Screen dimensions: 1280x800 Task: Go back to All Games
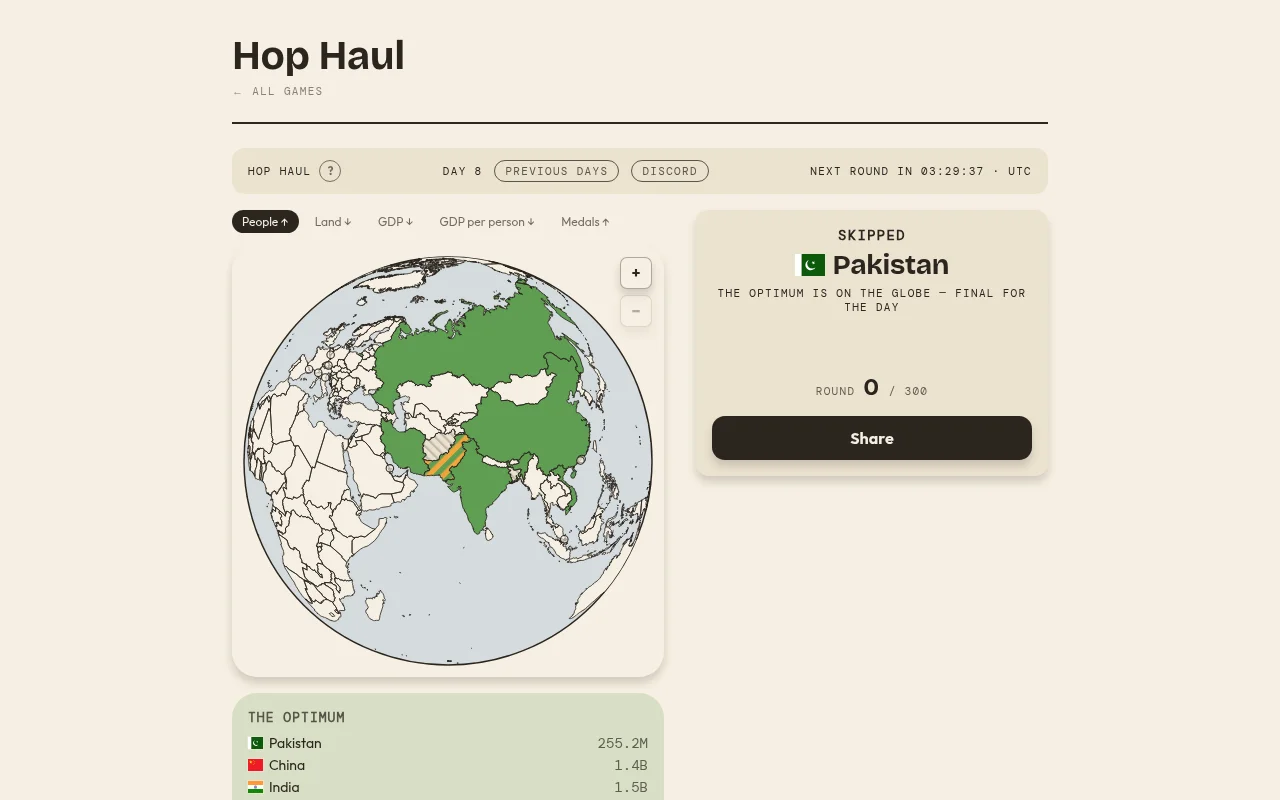[278, 91]
